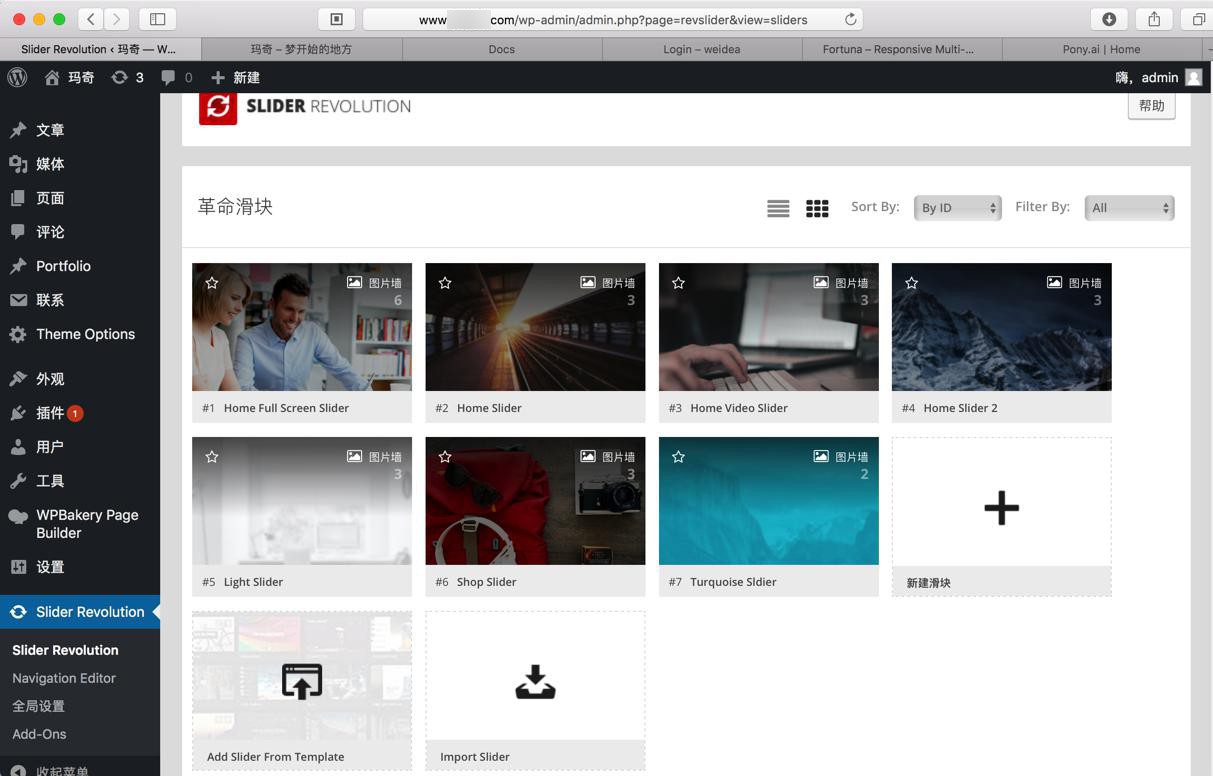Select Slider Revolution main sidebar menu

point(80,612)
